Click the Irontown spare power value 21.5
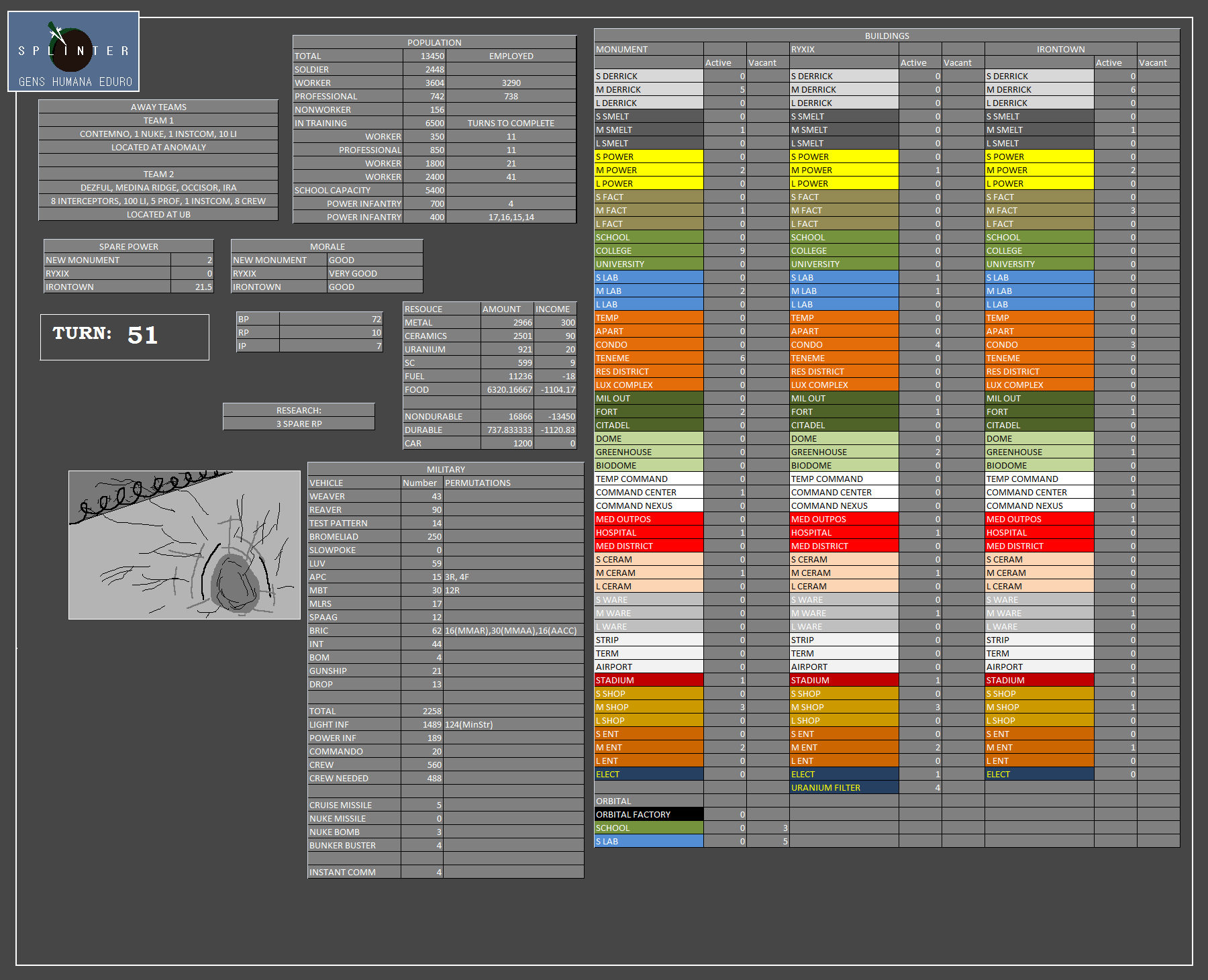 pyautogui.click(x=192, y=287)
